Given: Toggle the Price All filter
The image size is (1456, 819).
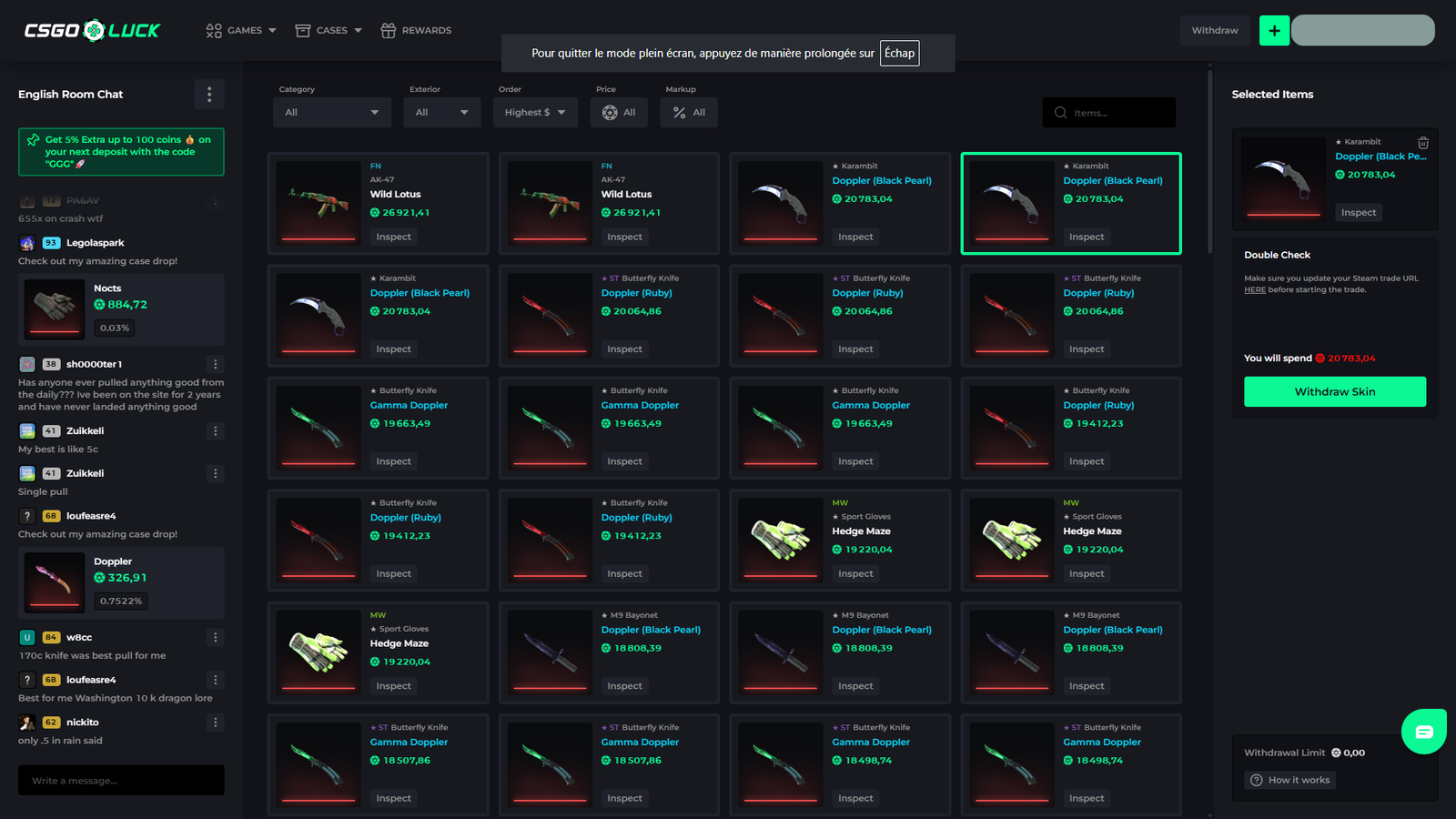Looking at the screenshot, I should pos(619,112).
